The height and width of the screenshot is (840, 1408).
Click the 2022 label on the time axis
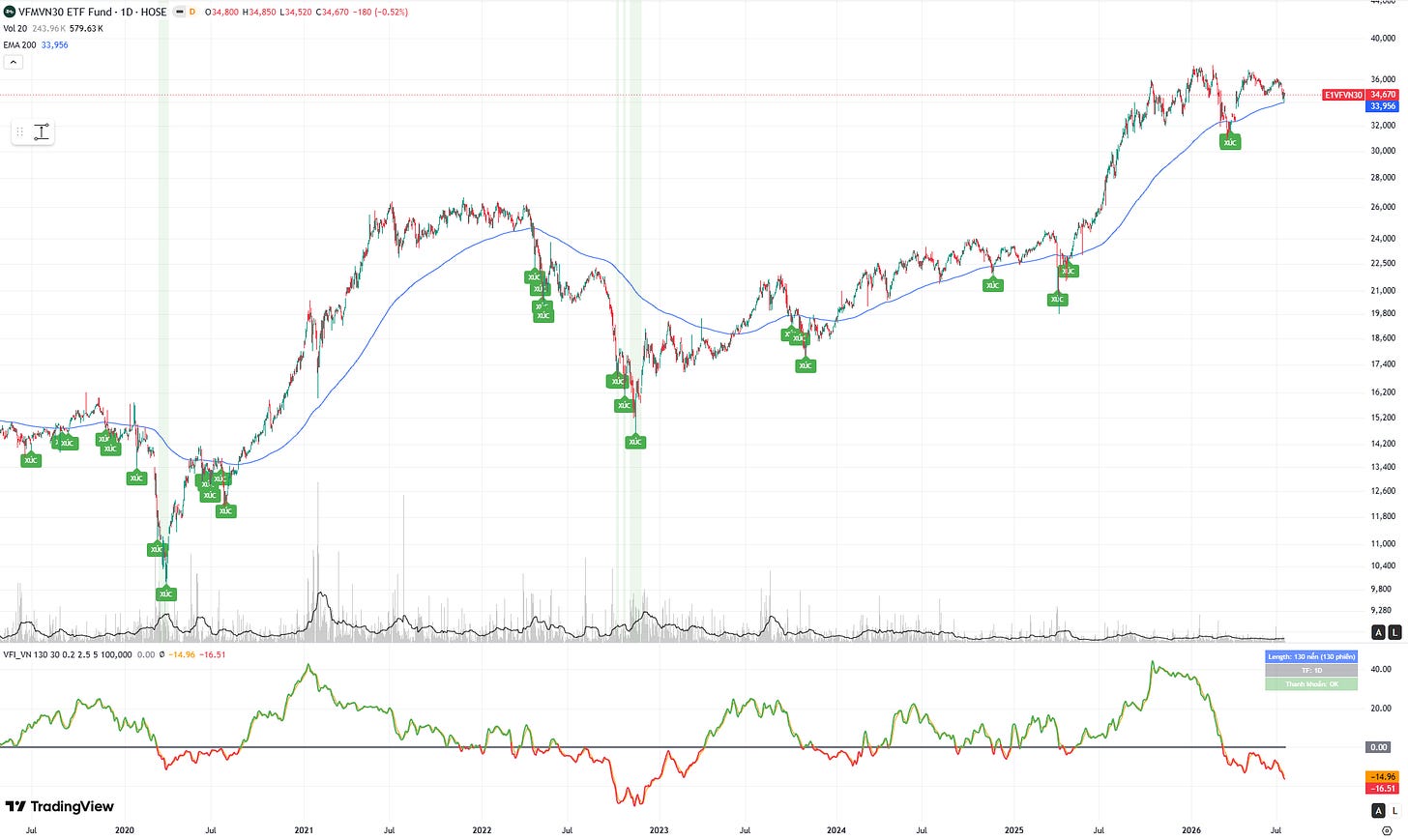tap(482, 830)
